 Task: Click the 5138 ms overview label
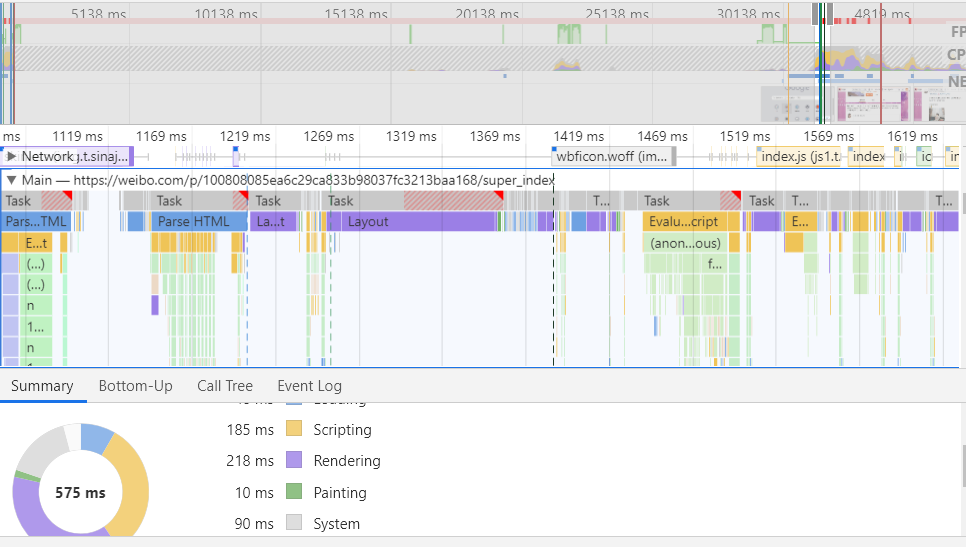pyautogui.click(x=99, y=13)
